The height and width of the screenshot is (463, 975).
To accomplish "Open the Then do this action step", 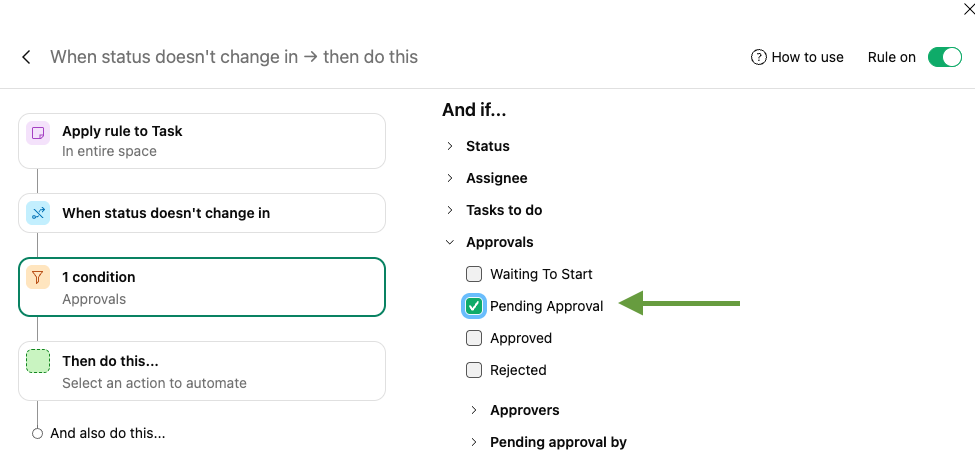I will tap(202, 371).
